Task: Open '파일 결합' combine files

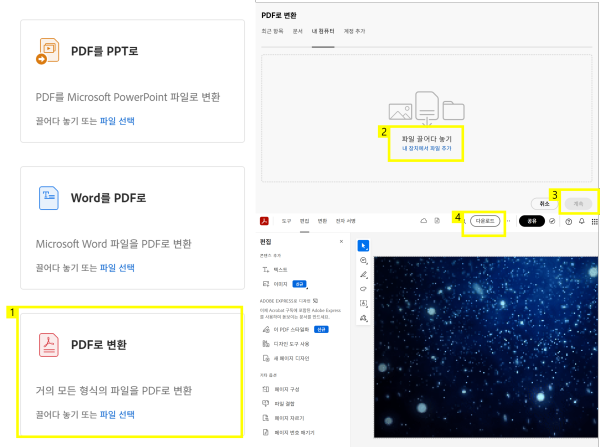Action: [279, 404]
